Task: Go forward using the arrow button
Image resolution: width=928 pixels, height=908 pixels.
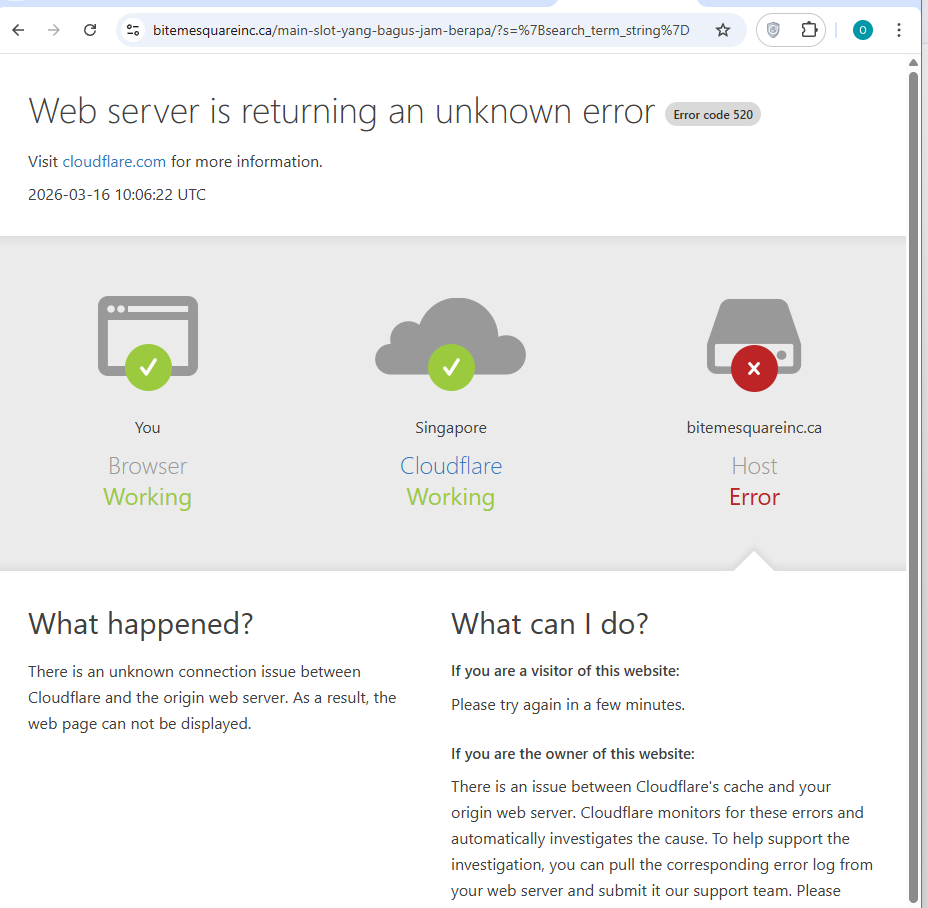Action: (54, 30)
